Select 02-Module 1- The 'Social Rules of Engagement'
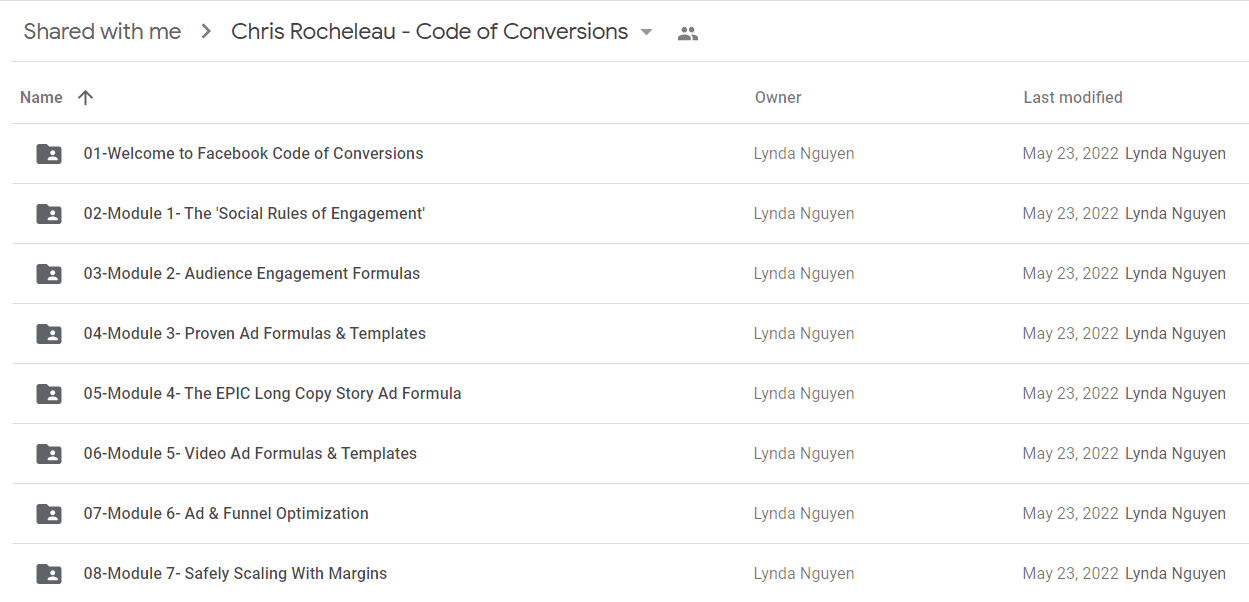This screenshot has width=1249, height=602. point(254,213)
